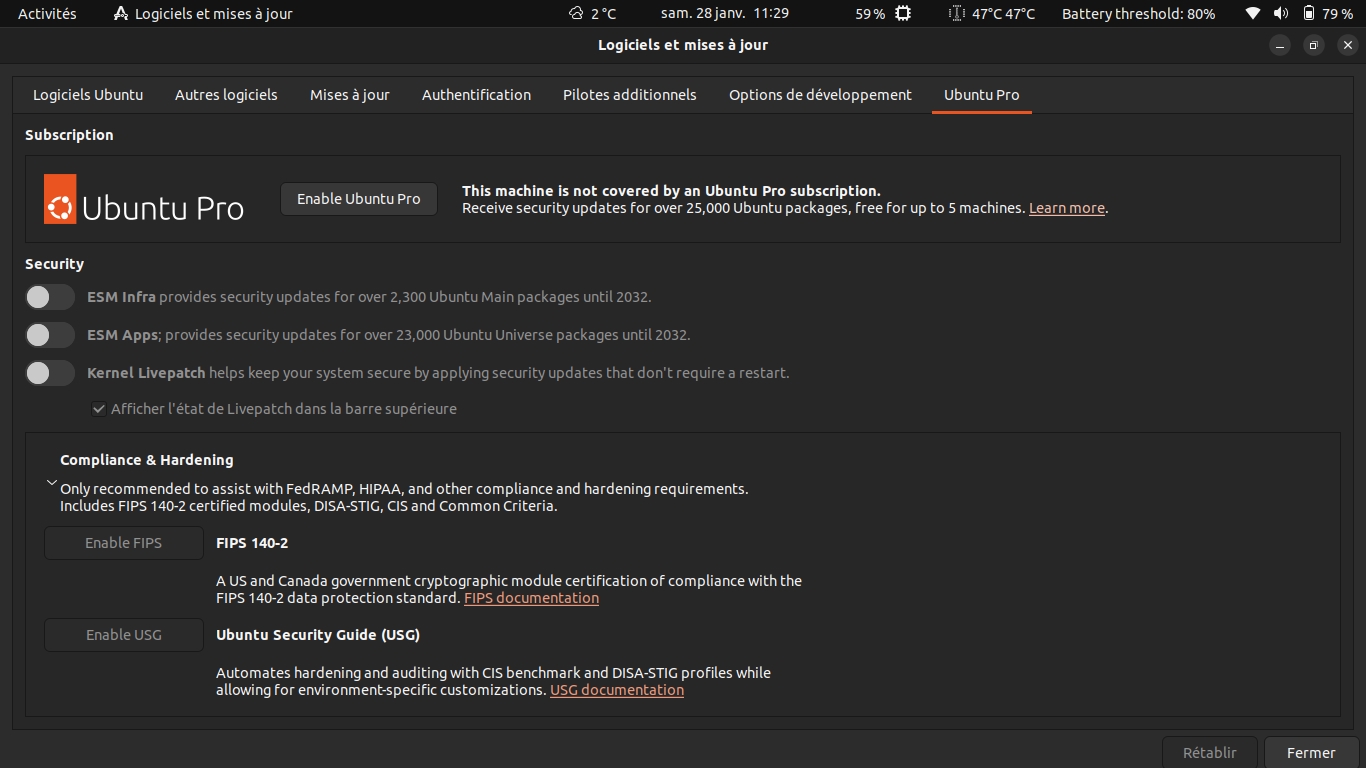
Task: Switch to the Pilotes additionnels tab
Action: coord(629,95)
